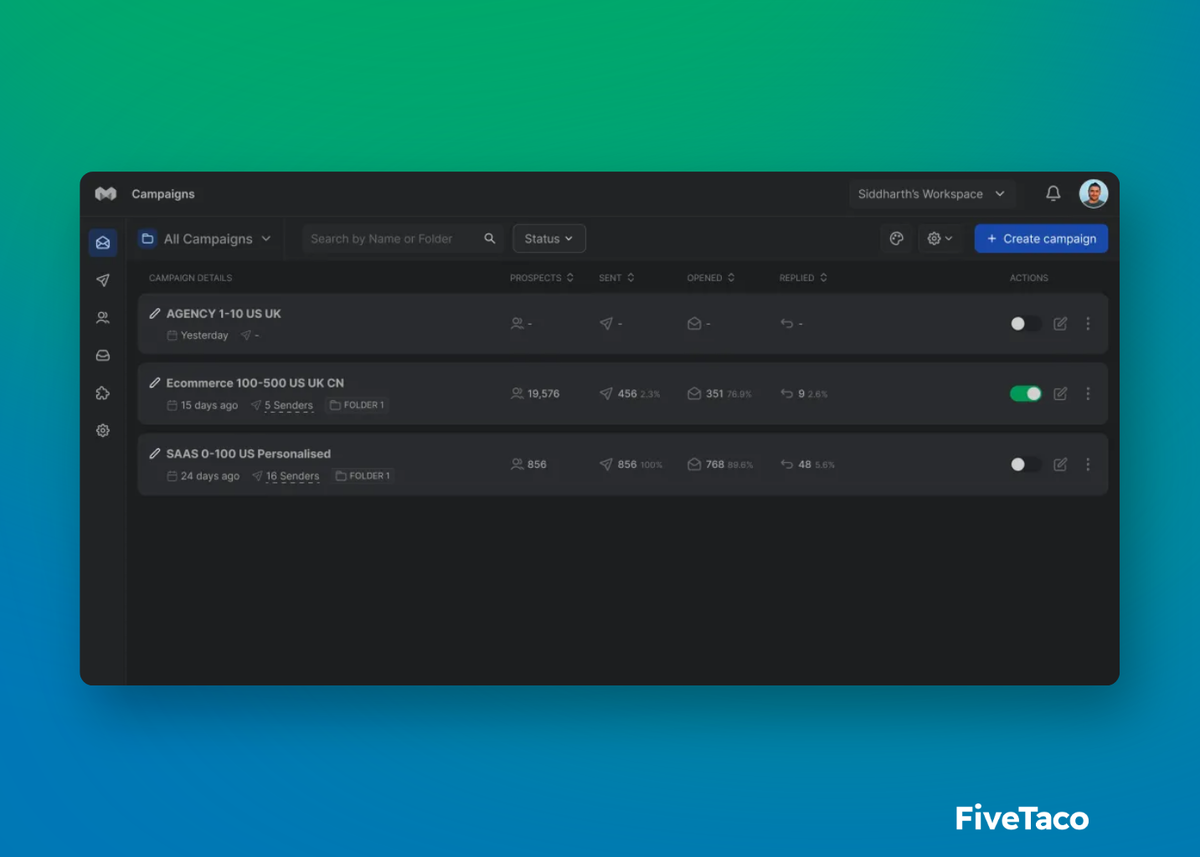Edit the AGENCY 1-10 US UK campaign
The width and height of the screenshot is (1200, 857).
(x=1060, y=324)
